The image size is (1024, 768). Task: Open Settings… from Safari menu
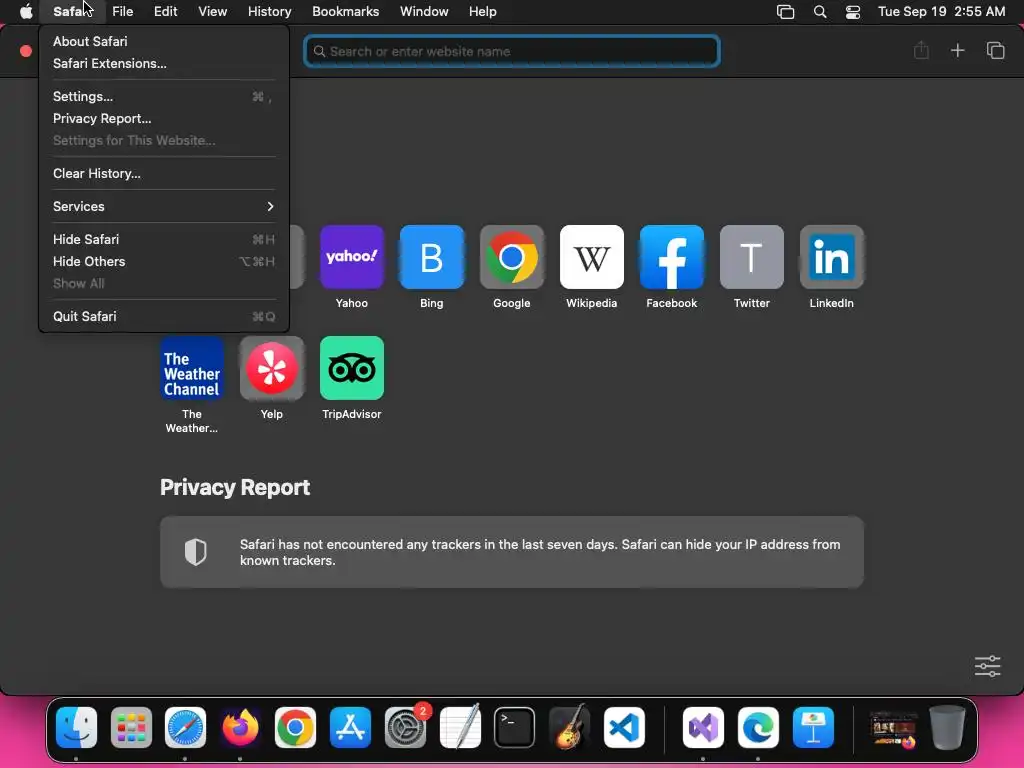pos(164,97)
